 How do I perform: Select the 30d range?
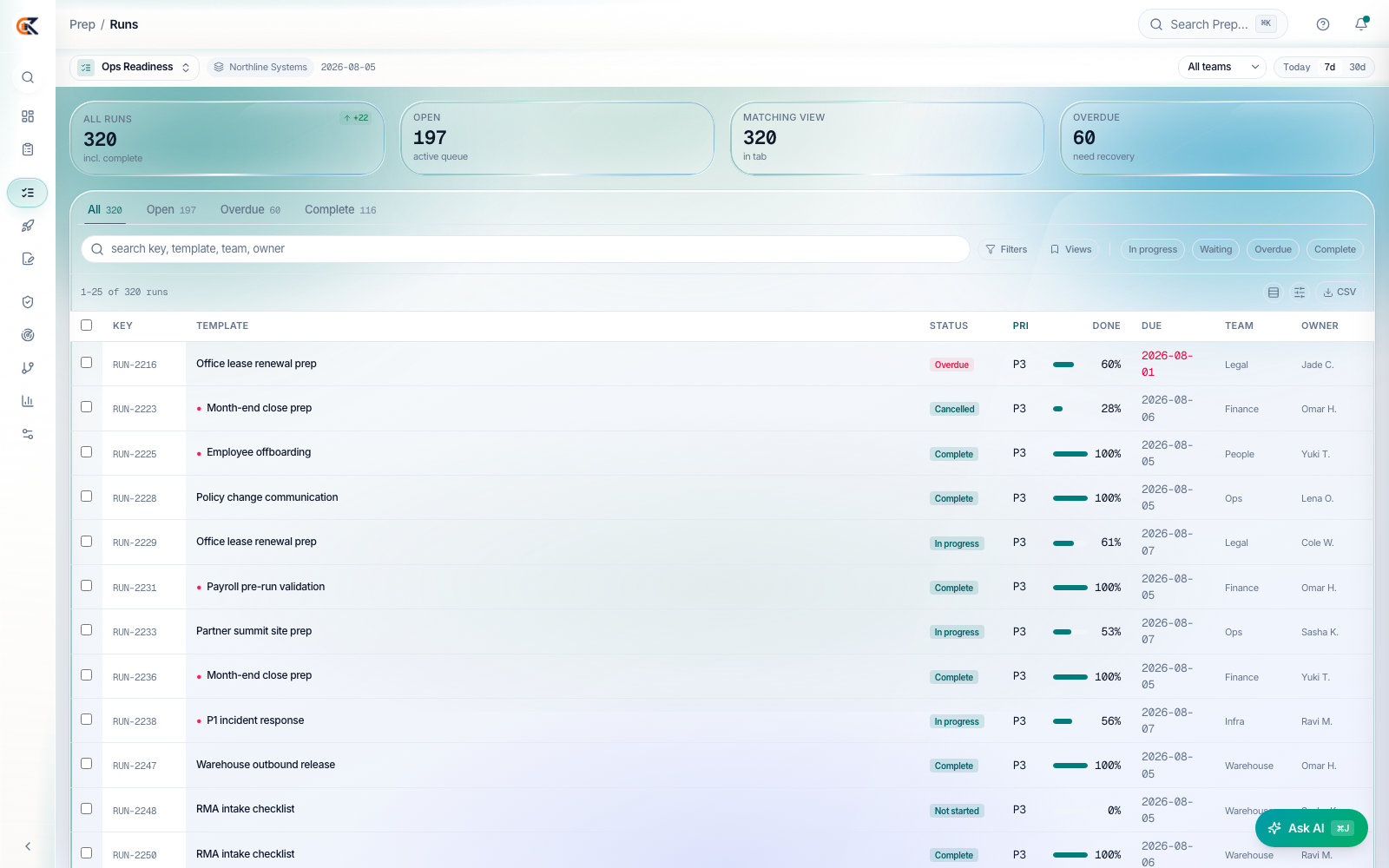[1357, 67]
